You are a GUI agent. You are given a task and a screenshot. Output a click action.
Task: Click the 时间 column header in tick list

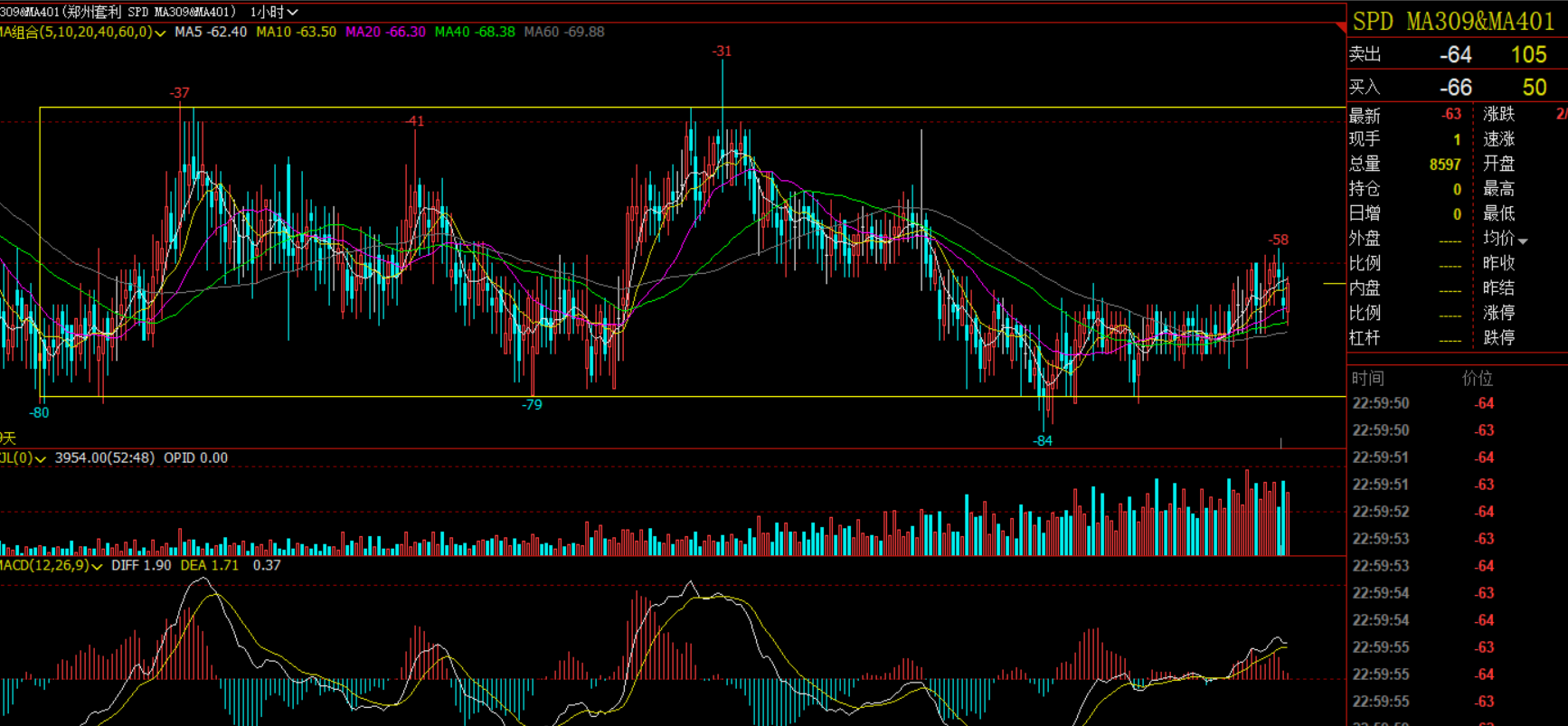[1367, 378]
